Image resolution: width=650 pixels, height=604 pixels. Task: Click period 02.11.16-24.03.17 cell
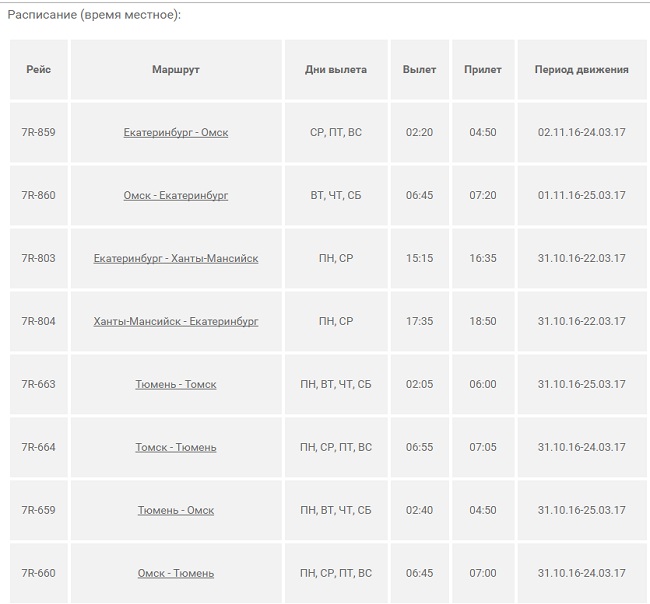click(582, 132)
